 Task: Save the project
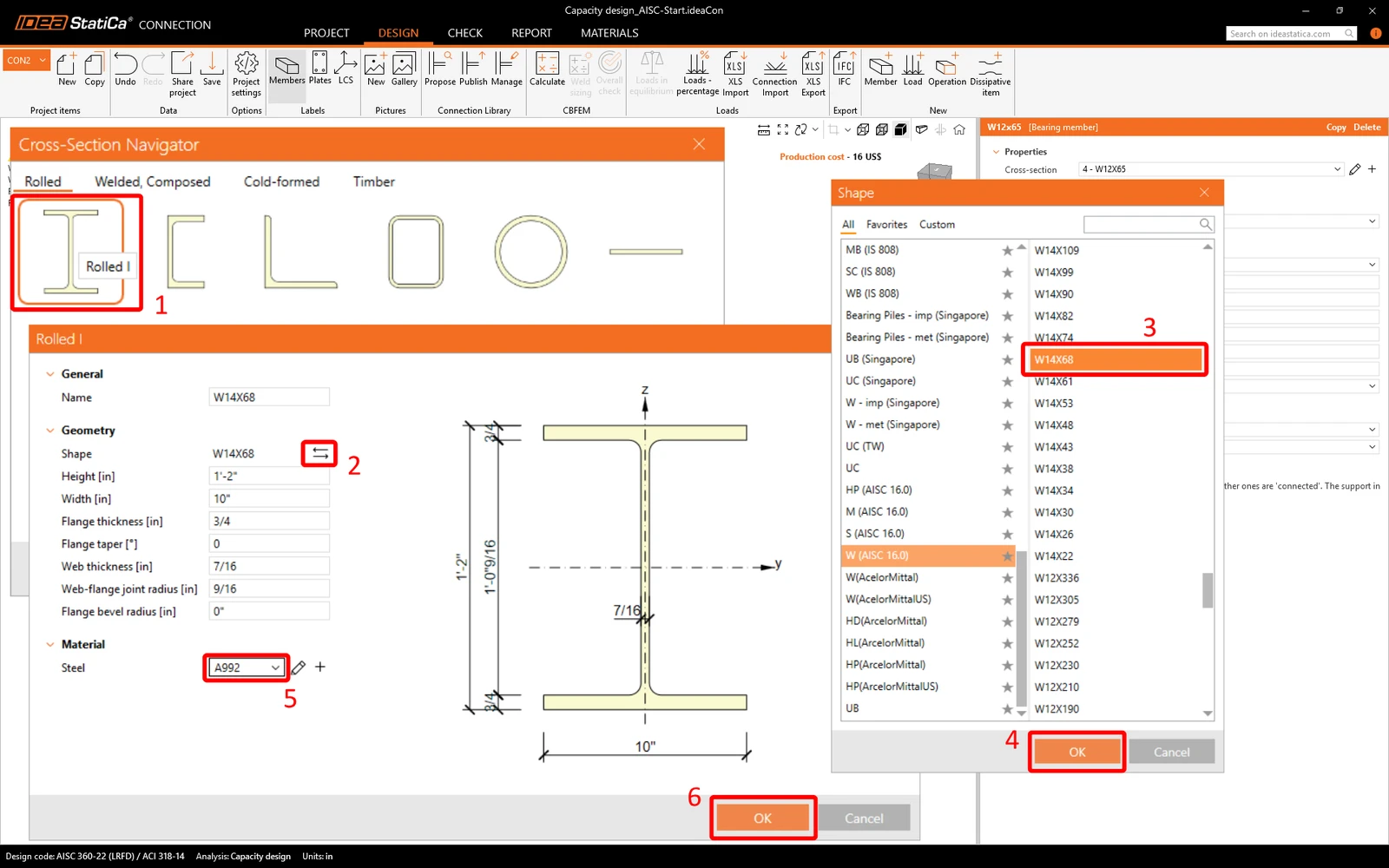point(212,69)
